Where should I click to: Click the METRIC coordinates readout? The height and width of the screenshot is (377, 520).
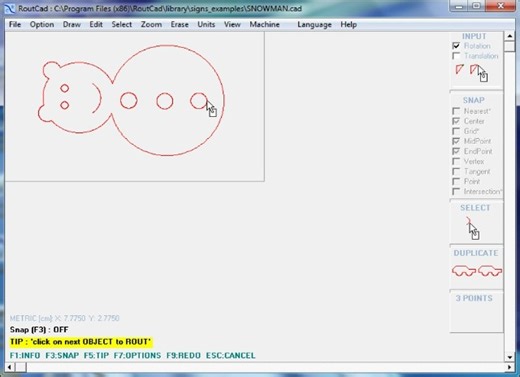tap(64, 318)
